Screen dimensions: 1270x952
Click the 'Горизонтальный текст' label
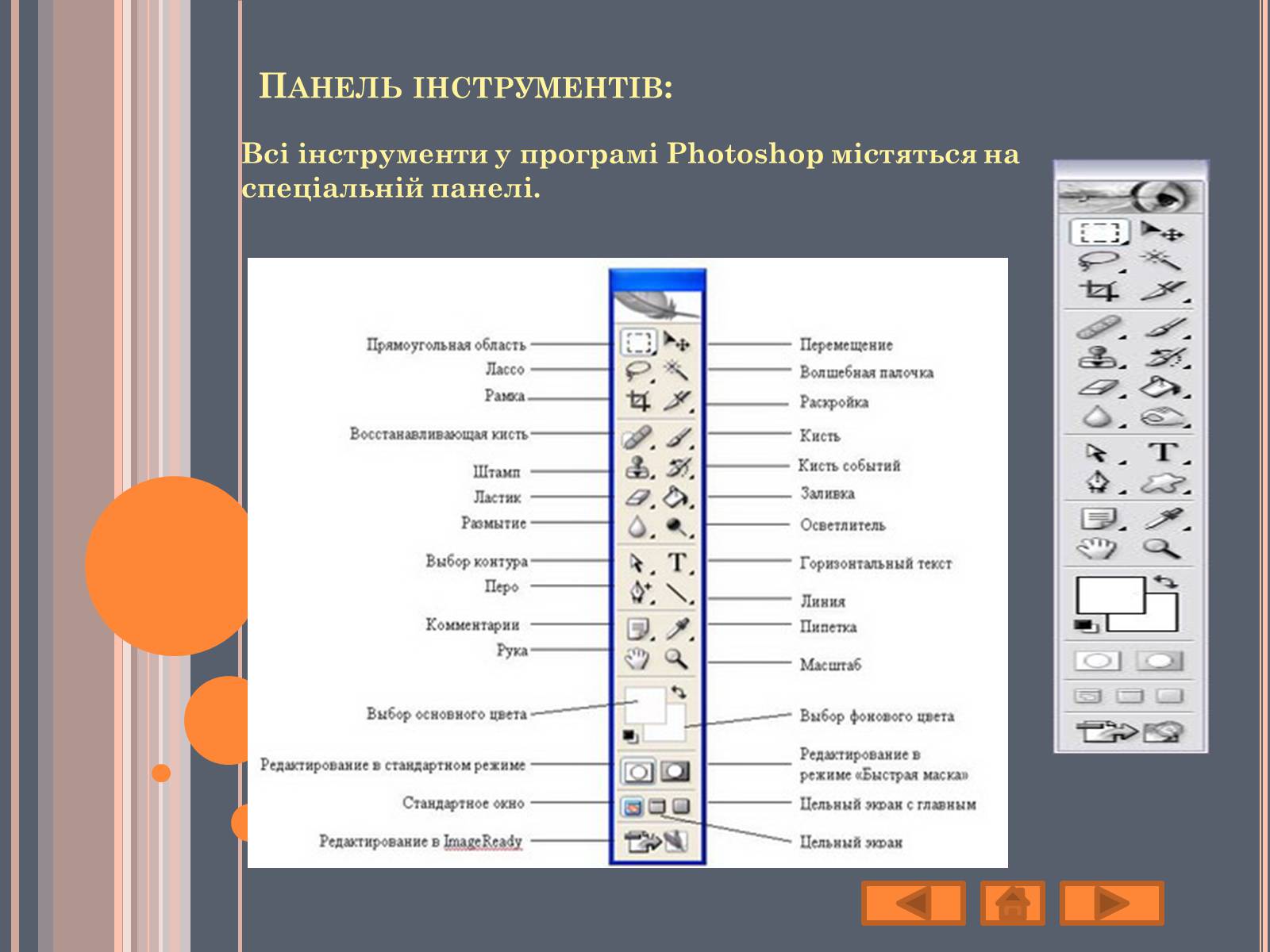876,563
